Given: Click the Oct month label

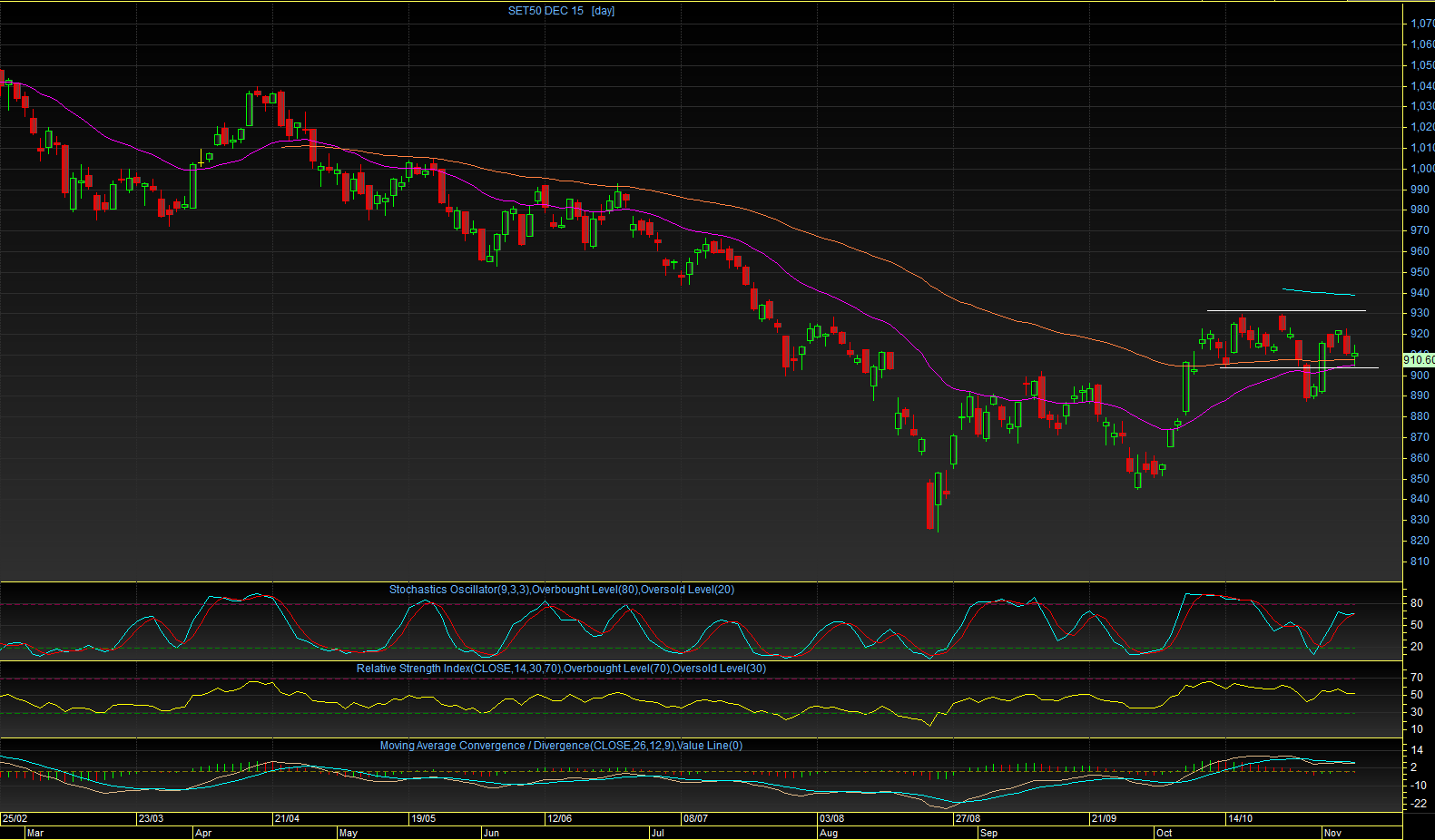Looking at the screenshot, I should coord(1164,833).
